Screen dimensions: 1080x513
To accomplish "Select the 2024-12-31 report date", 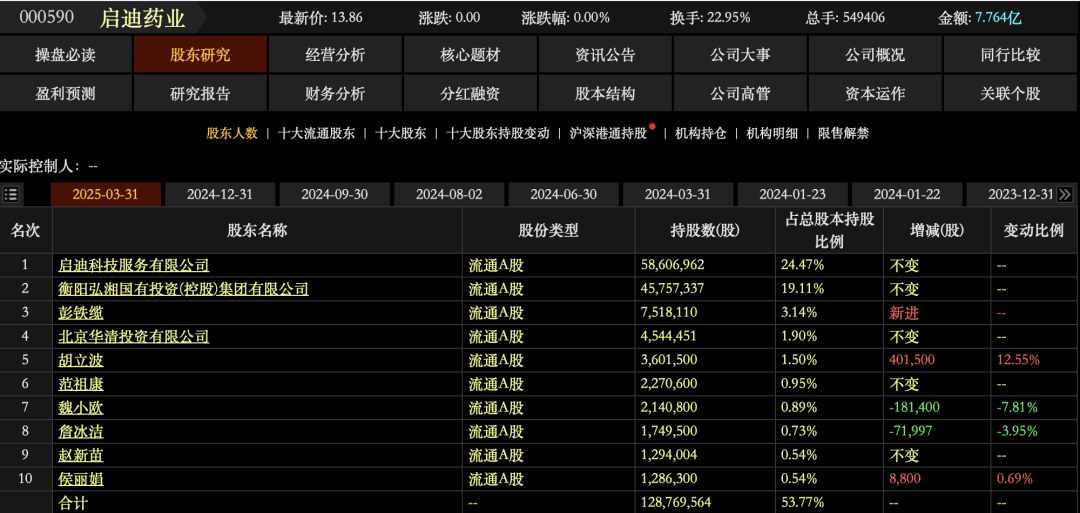I will (x=220, y=194).
